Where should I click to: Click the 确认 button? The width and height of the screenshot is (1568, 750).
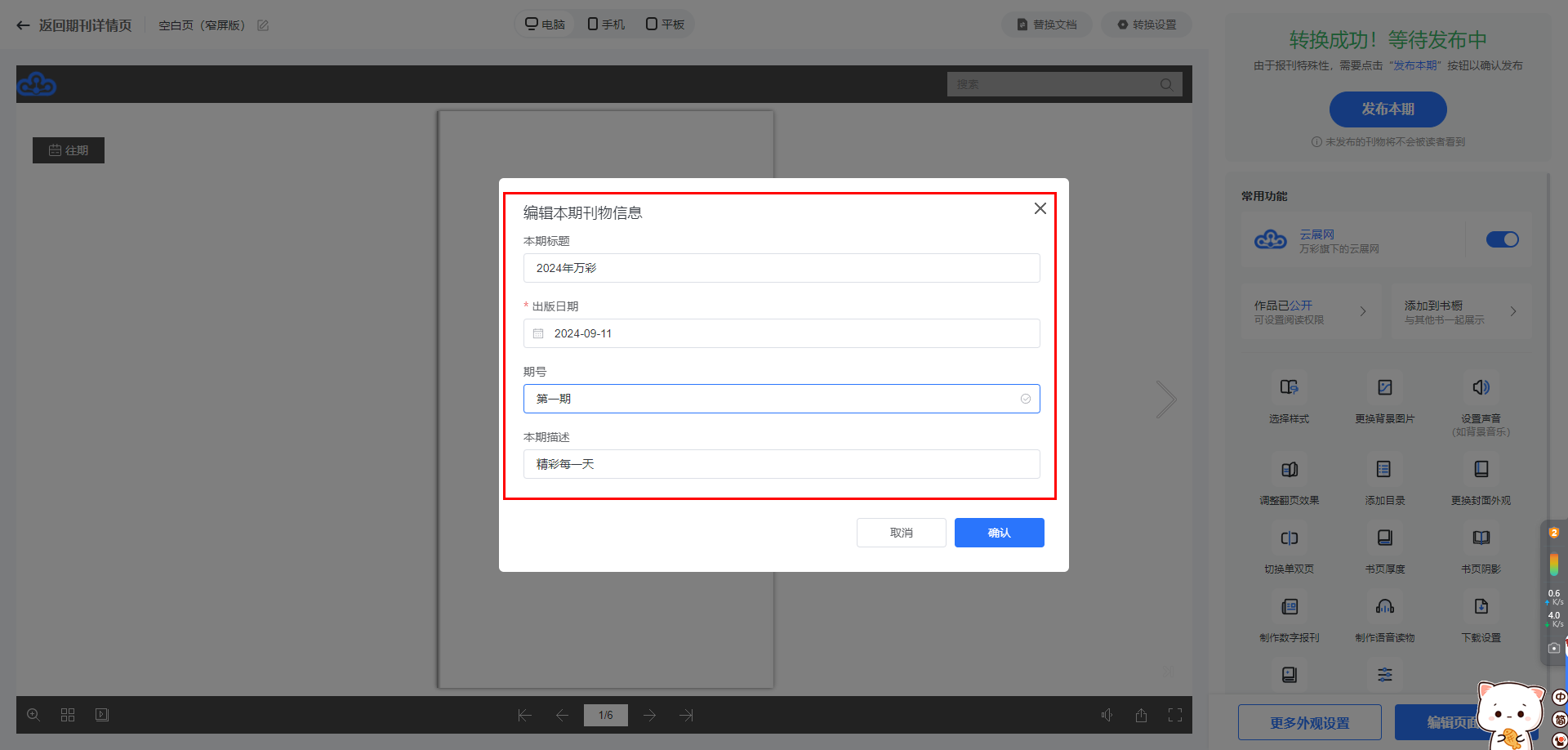(x=999, y=533)
